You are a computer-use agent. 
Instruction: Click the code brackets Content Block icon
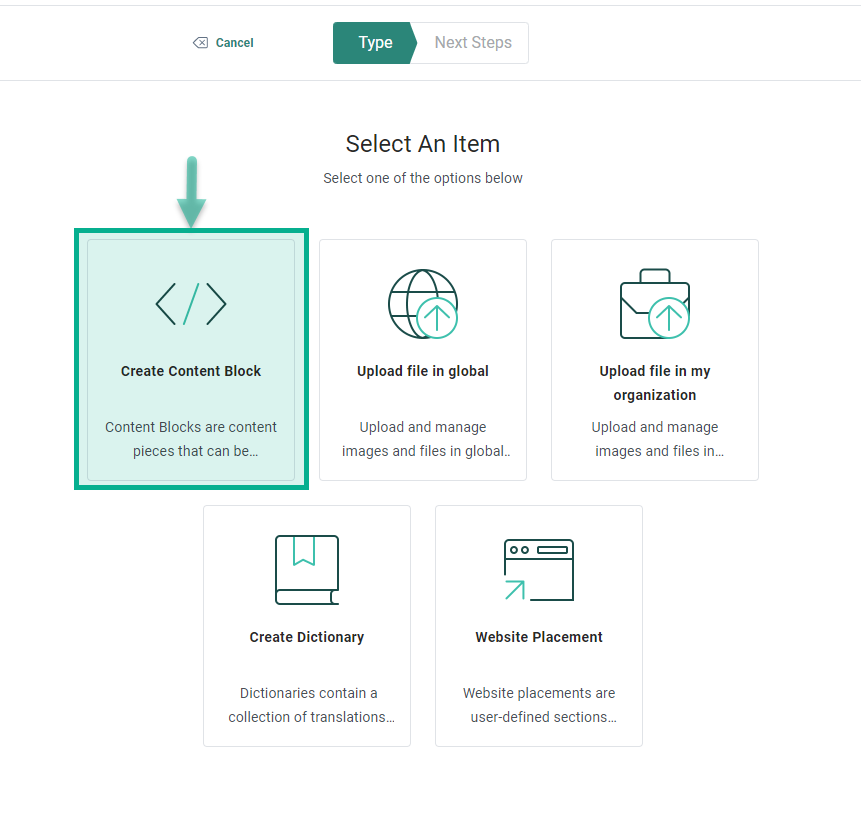(191, 303)
